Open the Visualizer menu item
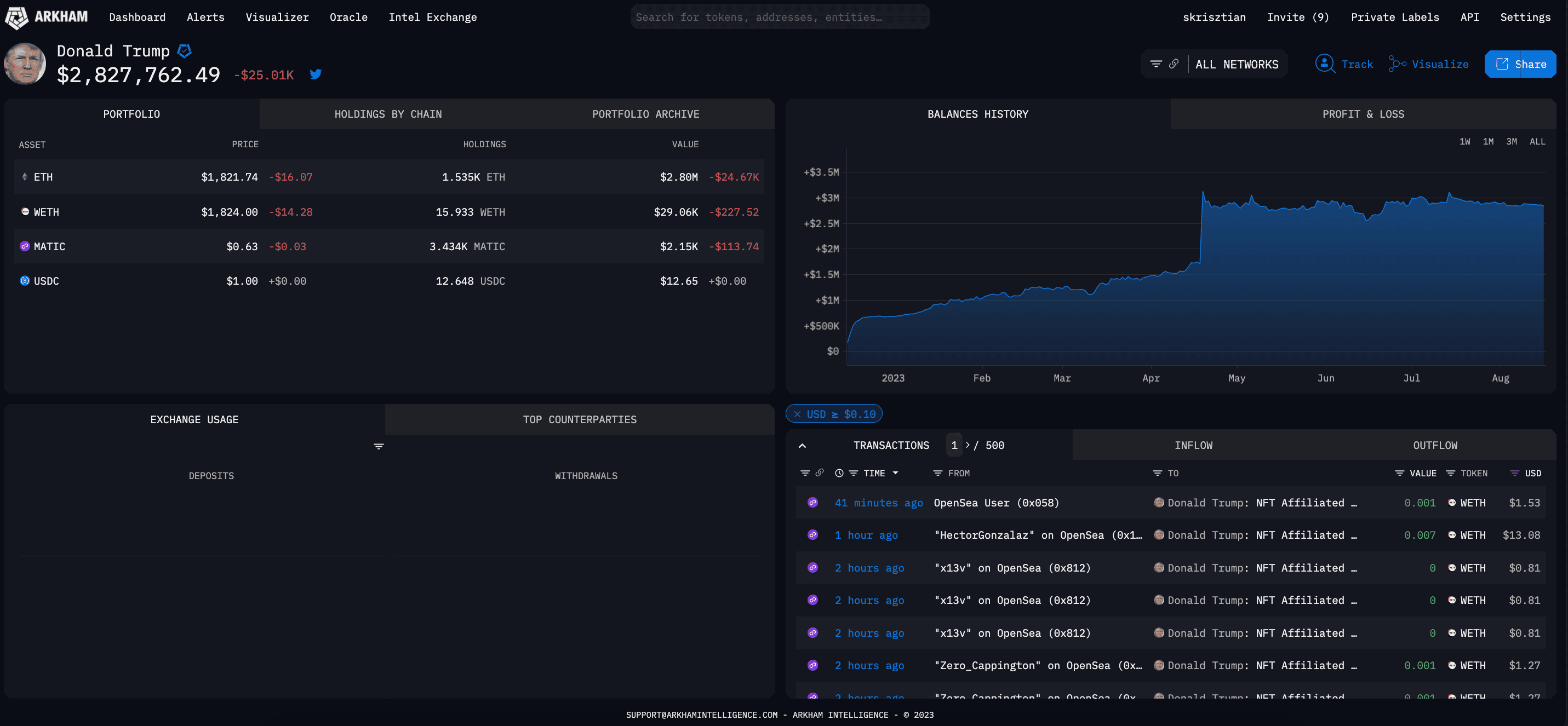Viewport: 1568px width, 726px height. (x=277, y=17)
